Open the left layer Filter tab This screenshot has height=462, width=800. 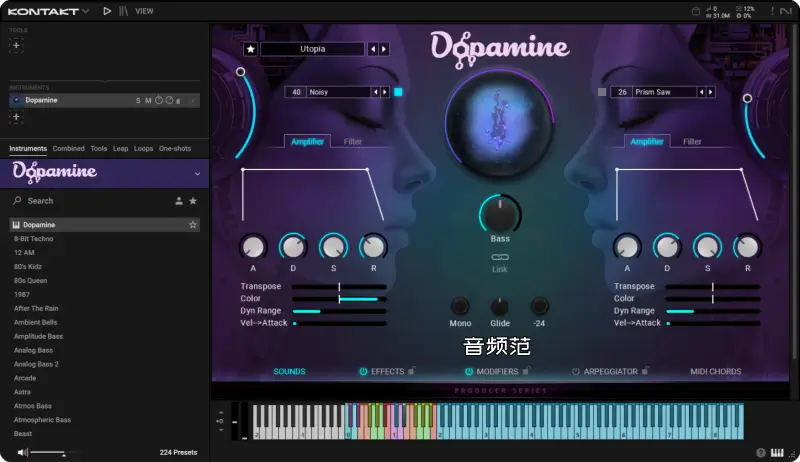[x=353, y=142]
